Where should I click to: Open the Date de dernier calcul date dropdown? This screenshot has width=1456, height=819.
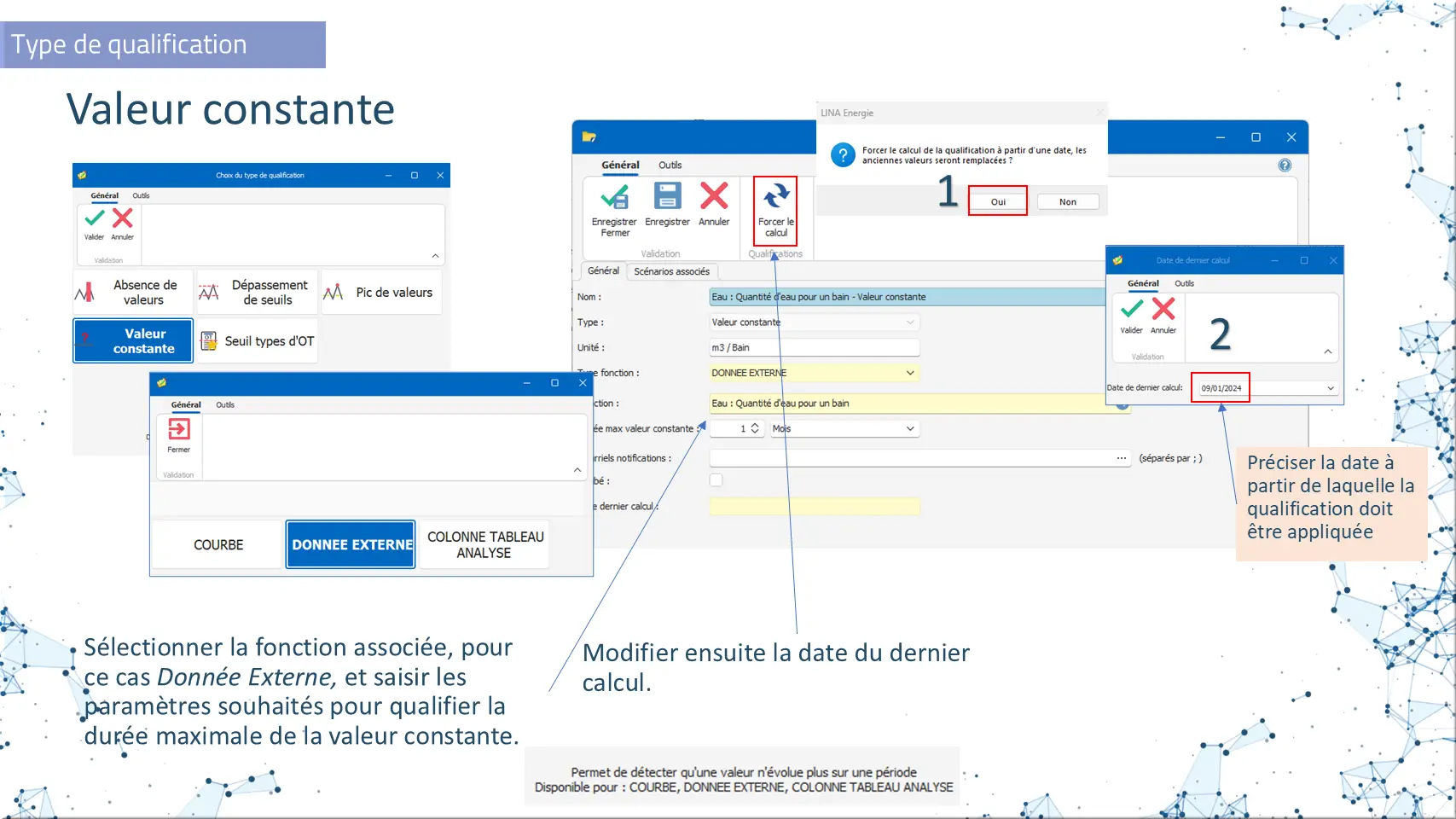click(1330, 388)
